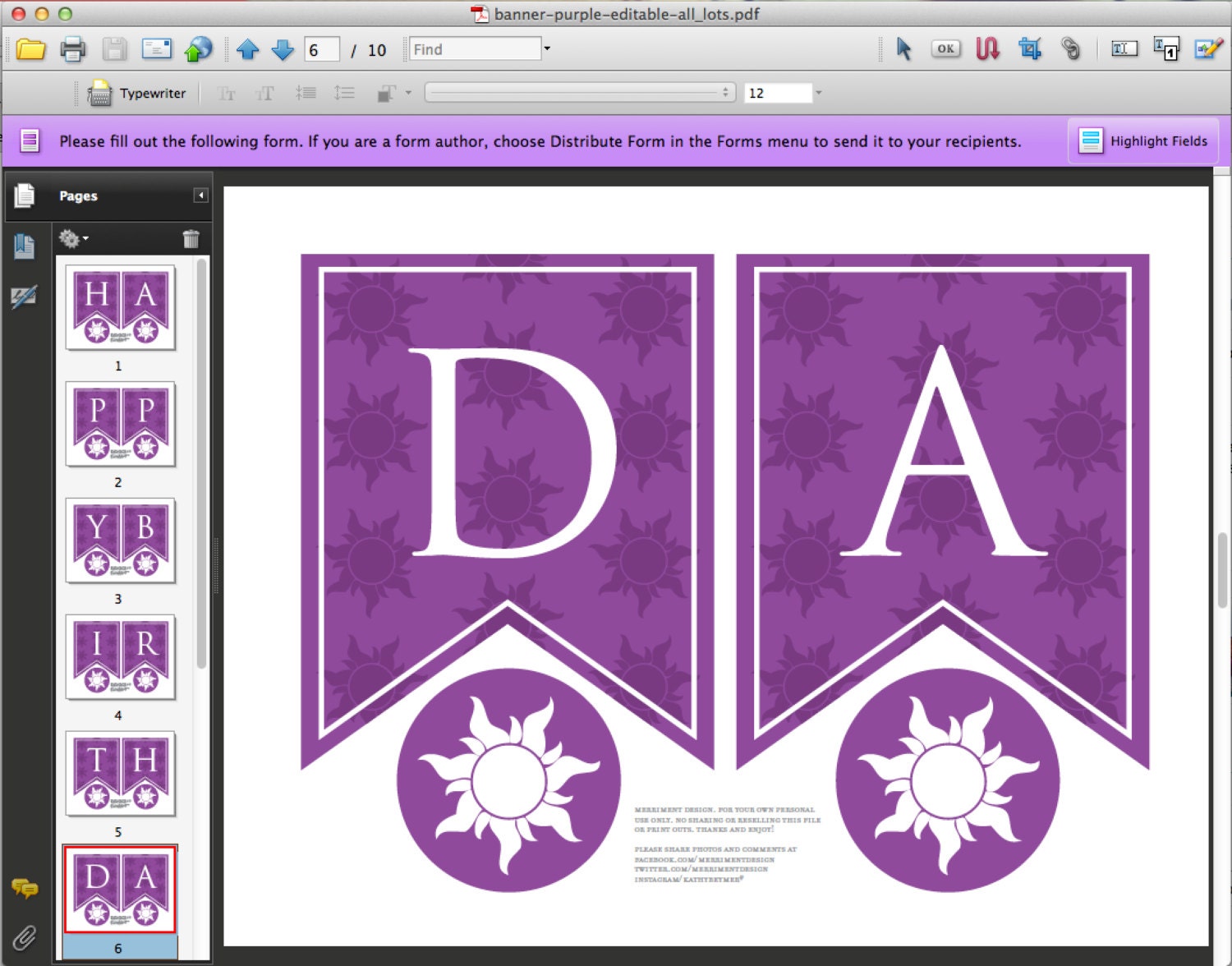The width and height of the screenshot is (1232, 966).
Task: Click the page number field
Action: click(322, 50)
